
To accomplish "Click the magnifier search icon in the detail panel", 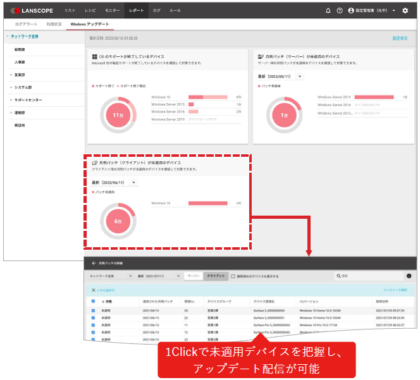I will coord(339,276).
